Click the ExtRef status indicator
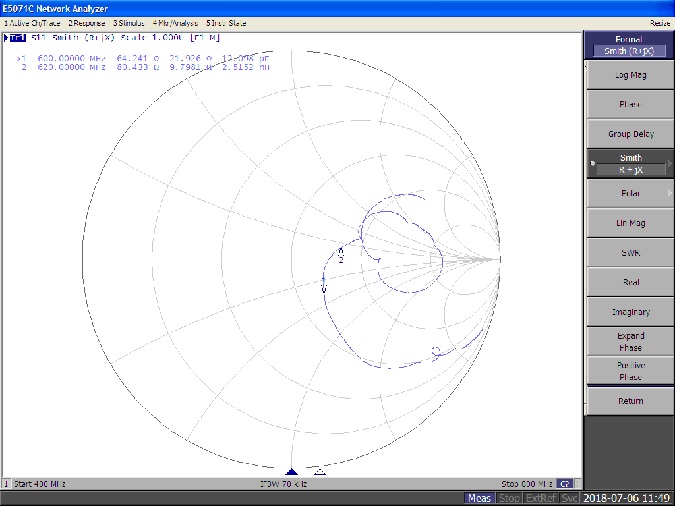This screenshot has height=506, width=675. (x=541, y=498)
